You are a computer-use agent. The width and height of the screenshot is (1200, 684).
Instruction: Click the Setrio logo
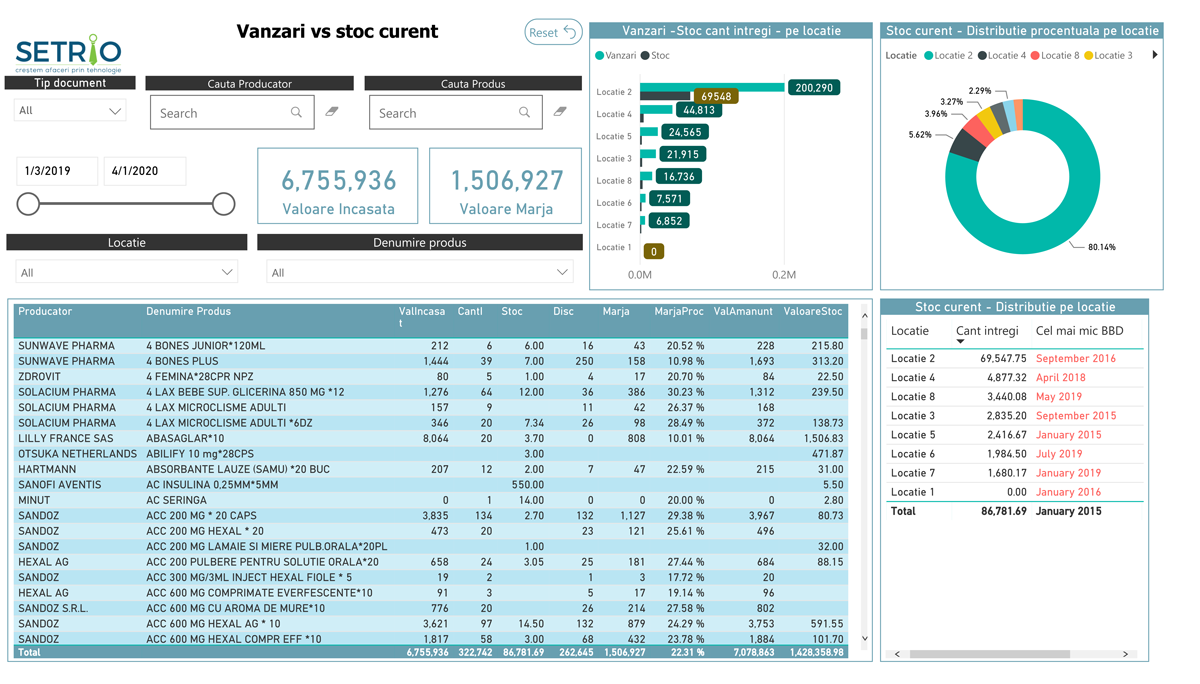68,52
